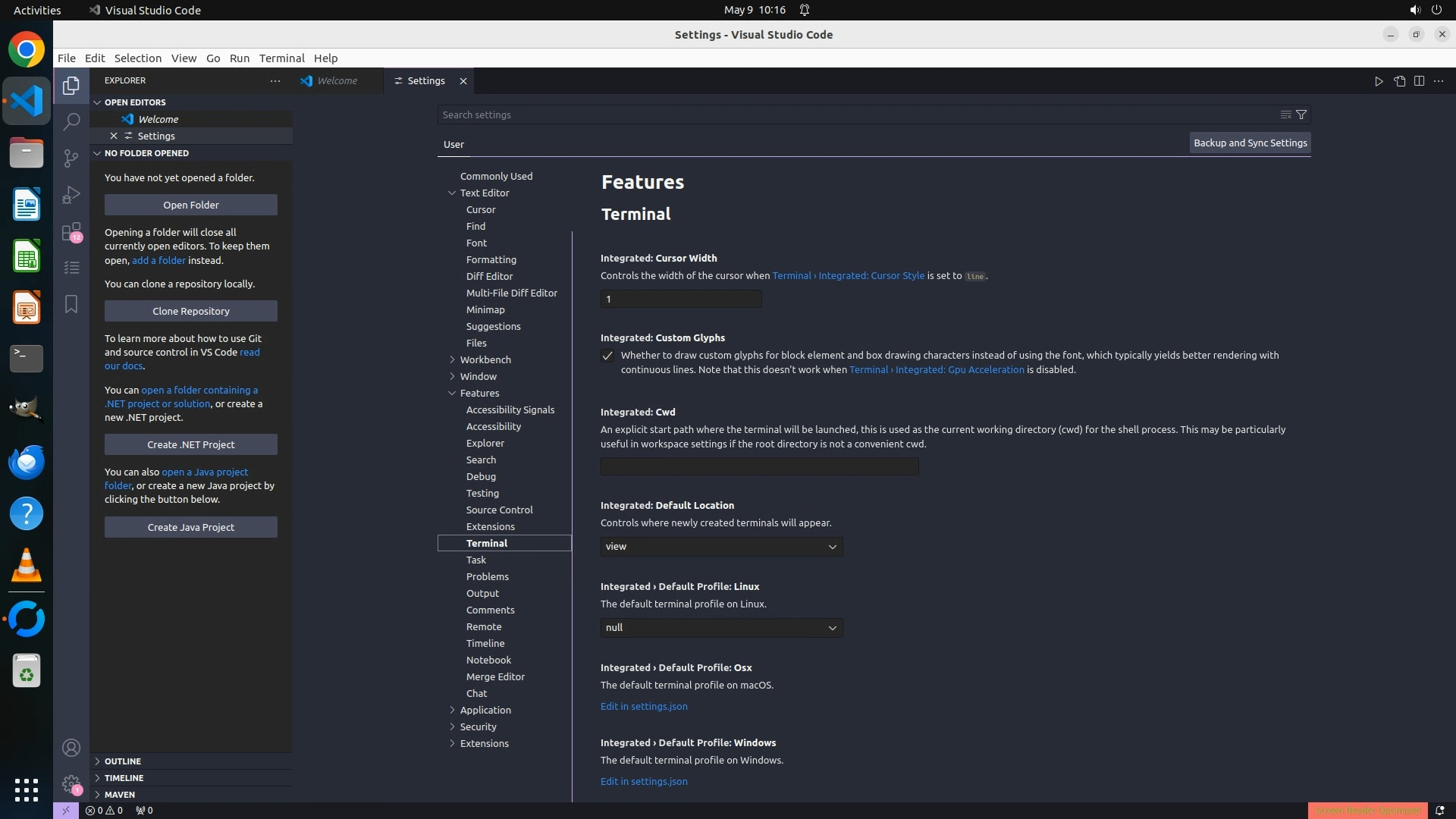1456x819 pixels.
Task: Click the Manage gear icon
Action: (71, 784)
